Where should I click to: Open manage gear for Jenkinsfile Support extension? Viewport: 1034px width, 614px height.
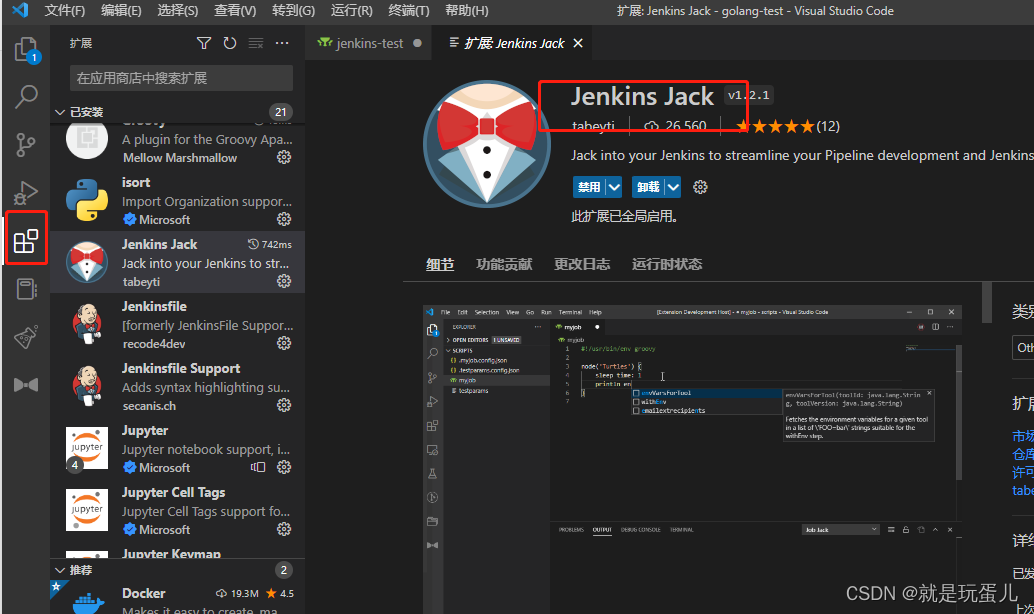[284, 405]
